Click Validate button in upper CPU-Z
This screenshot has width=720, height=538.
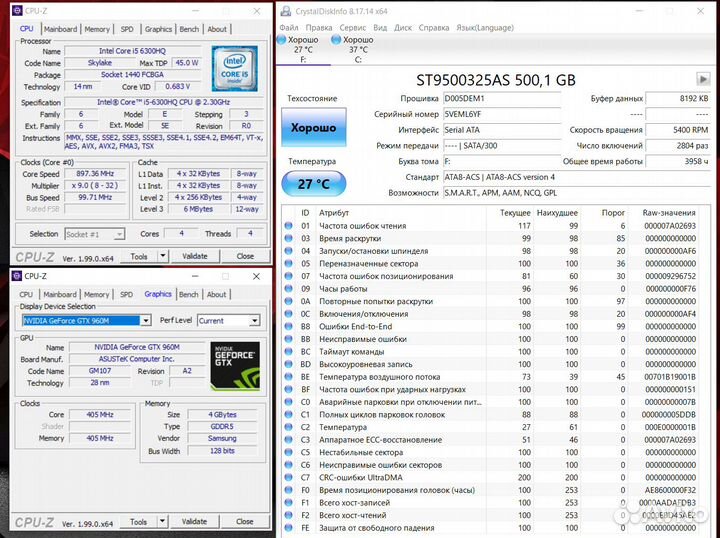click(x=195, y=256)
